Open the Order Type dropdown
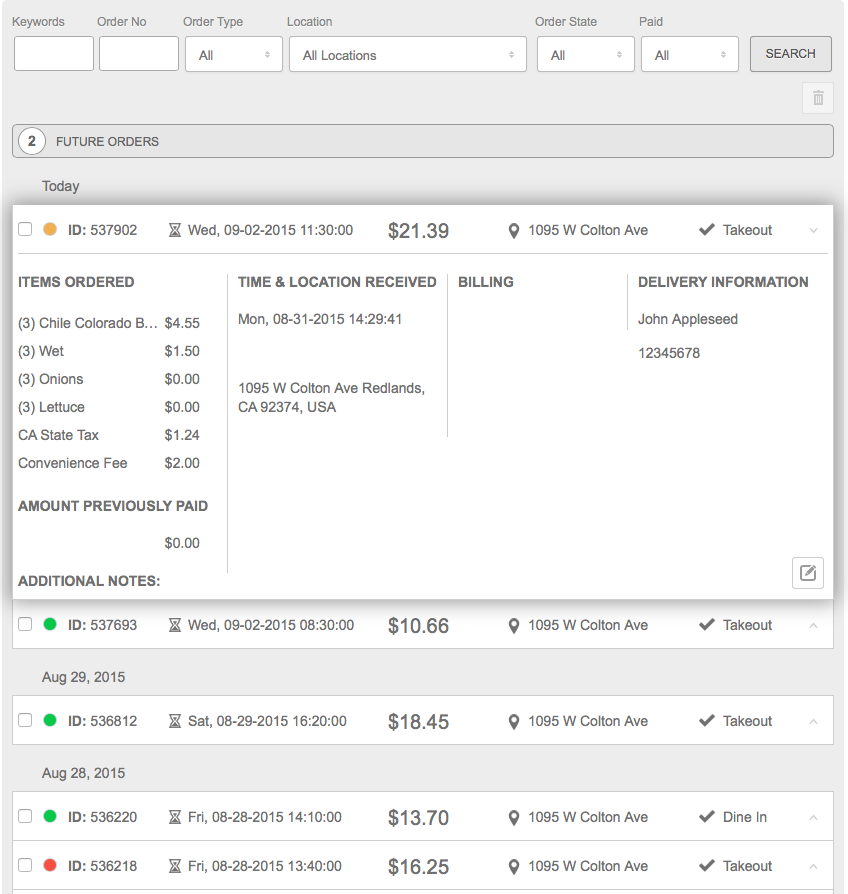Viewport: 848px width, 894px height. tap(234, 55)
